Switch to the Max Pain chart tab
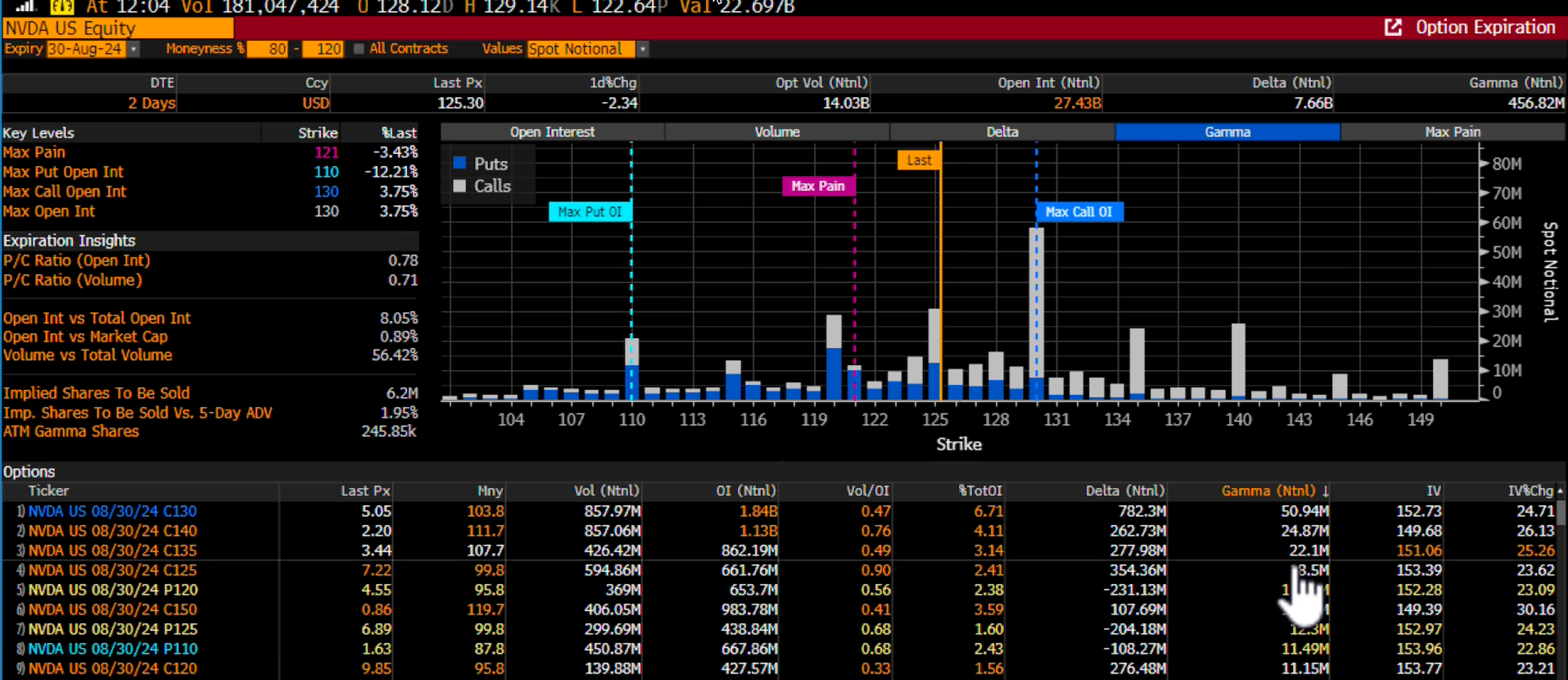The width and height of the screenshot is (1568, 680). click(x=1452, y=132)
